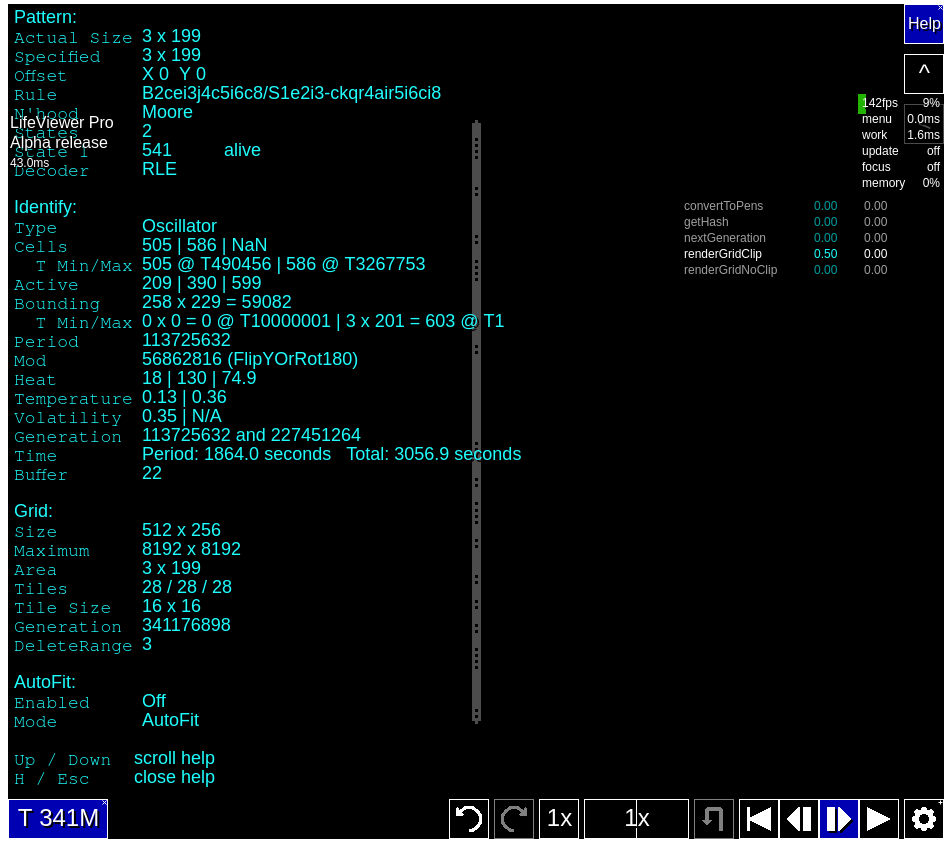Click the 'LifeViewer Pro' title text
Viewport: 947px width, 842px height.
tap(62, 123)
